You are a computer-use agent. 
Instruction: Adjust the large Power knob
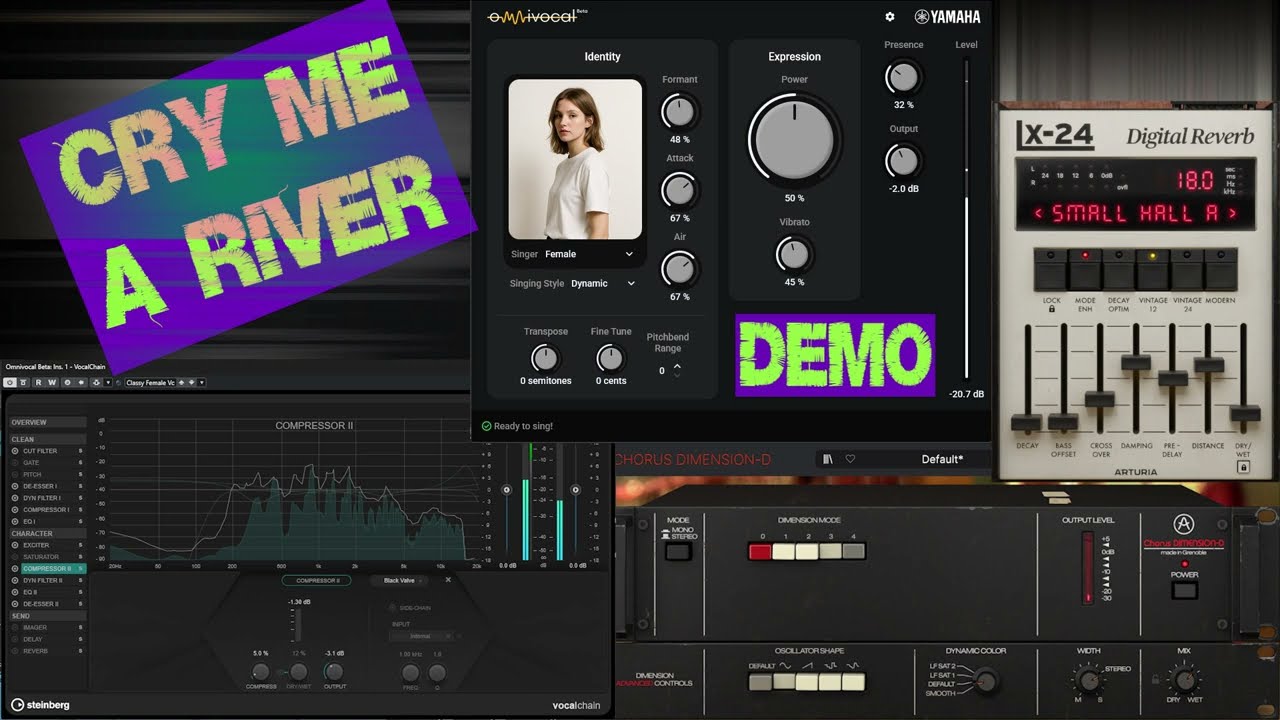click(794, 140)
